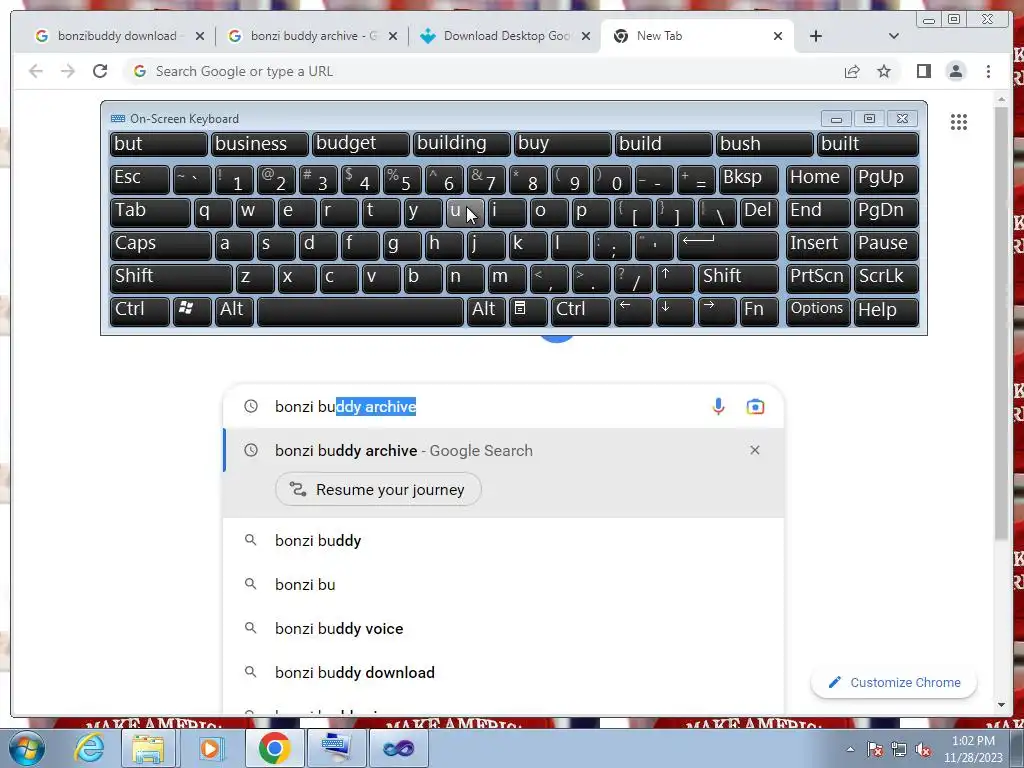
Task: Click the address bar URL field
Action: 483,71
